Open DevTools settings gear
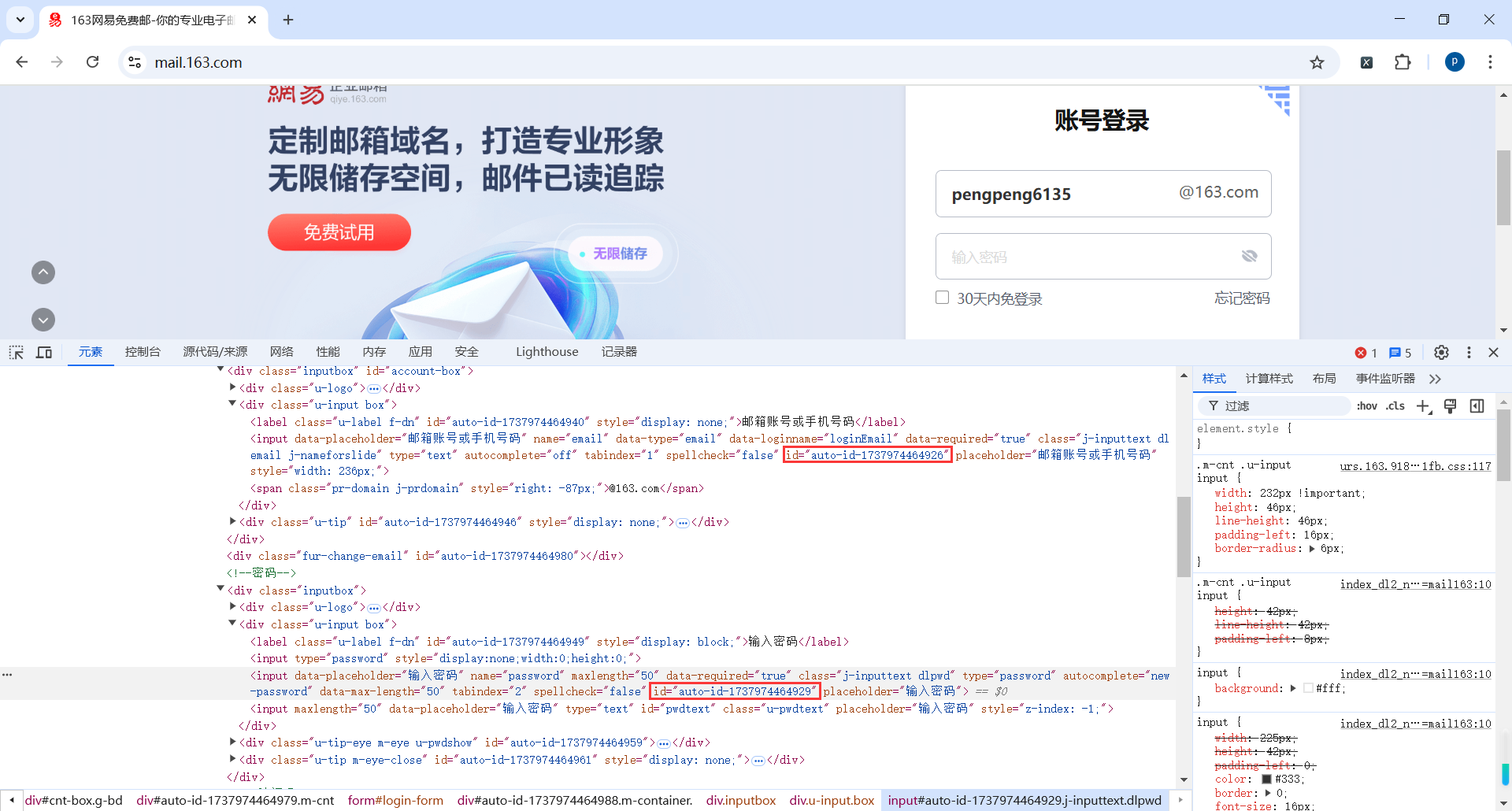Viewport: 1512px width, 811px height. click(1441, 353)
